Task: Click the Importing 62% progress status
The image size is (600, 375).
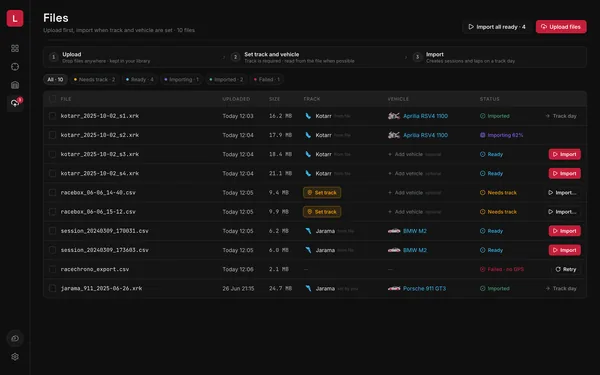Action: [502, 135]
